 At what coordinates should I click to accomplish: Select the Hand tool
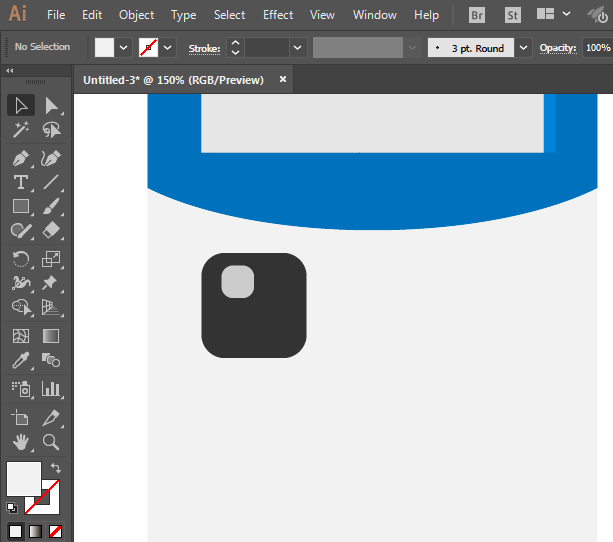pyautogui.click(x=20, y=441)
